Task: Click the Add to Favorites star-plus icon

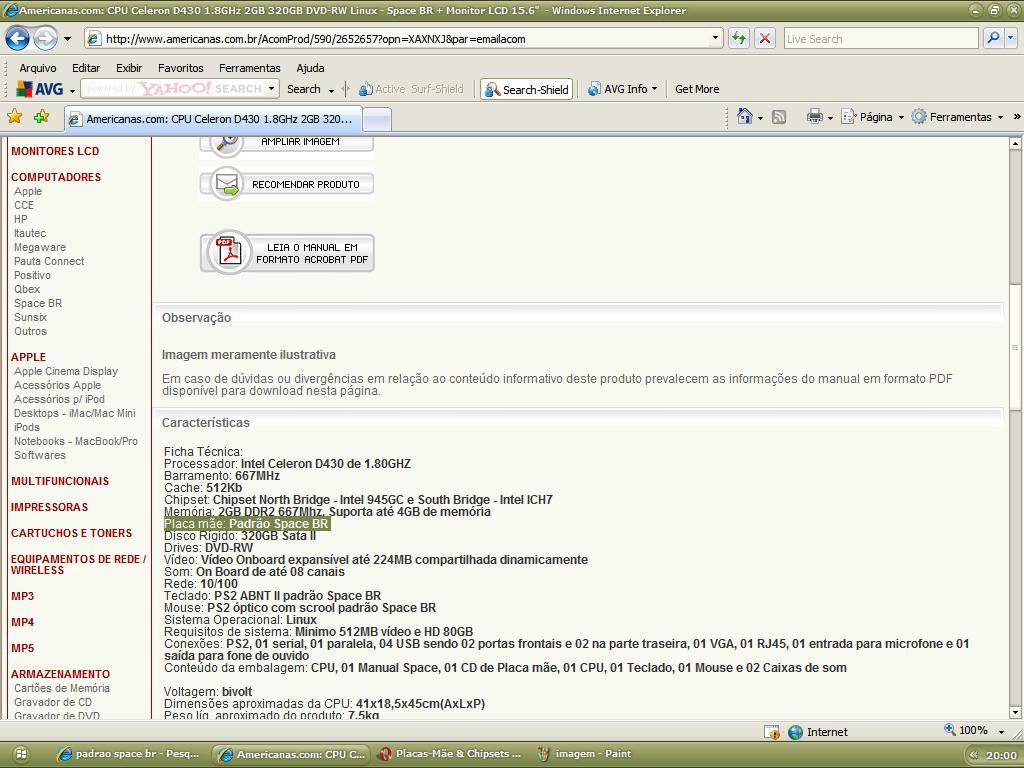Action: point(42,117)
